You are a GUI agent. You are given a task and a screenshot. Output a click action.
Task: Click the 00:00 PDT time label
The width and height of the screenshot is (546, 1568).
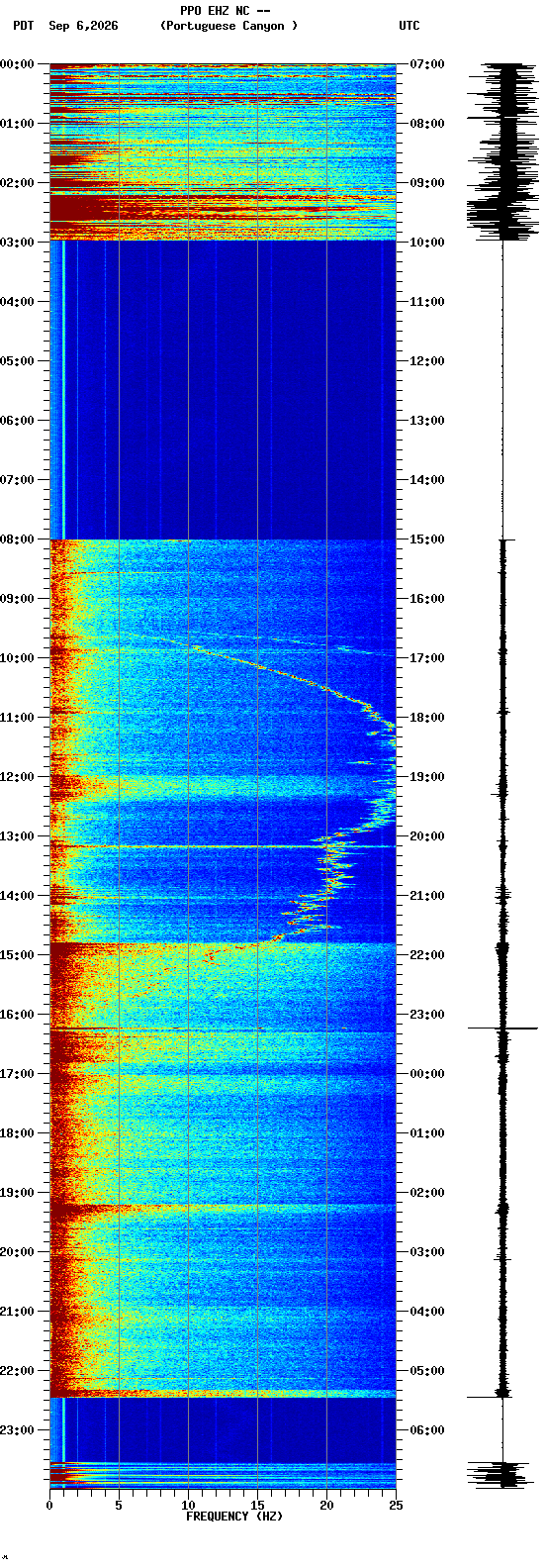tap(17, 64)
